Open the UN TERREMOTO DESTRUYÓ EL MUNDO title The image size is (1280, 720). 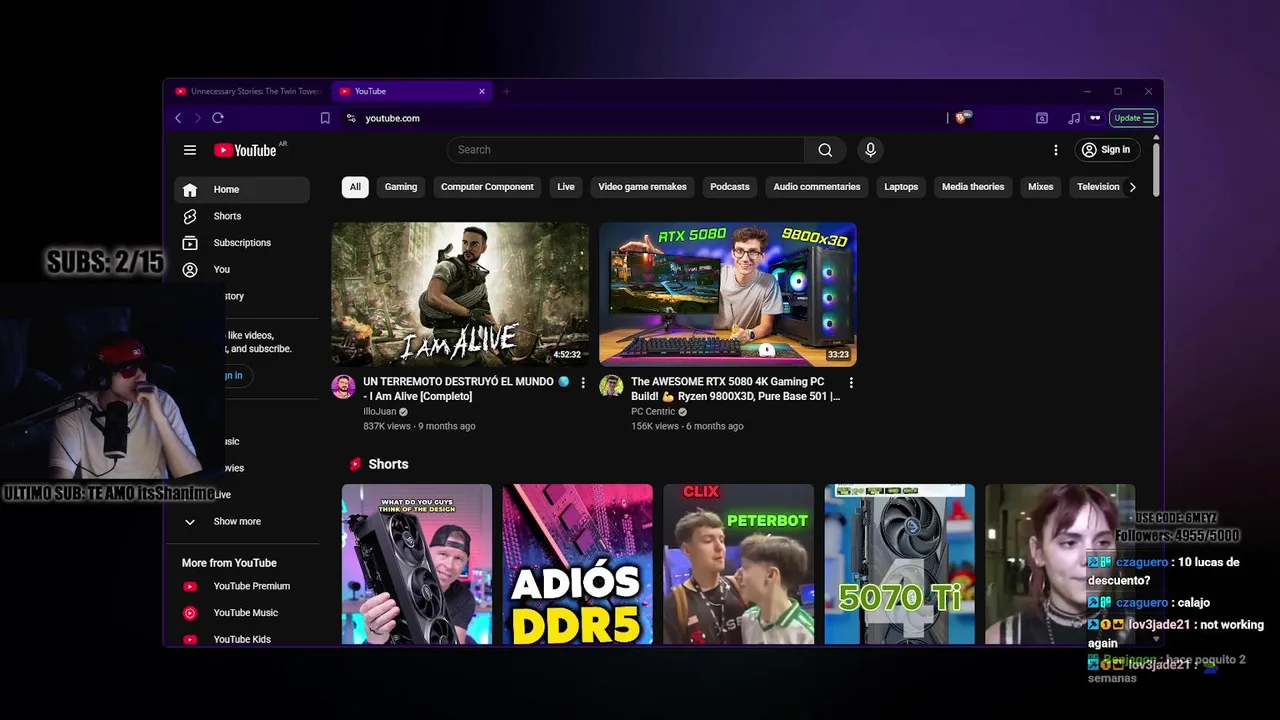[x=466, y=389]
